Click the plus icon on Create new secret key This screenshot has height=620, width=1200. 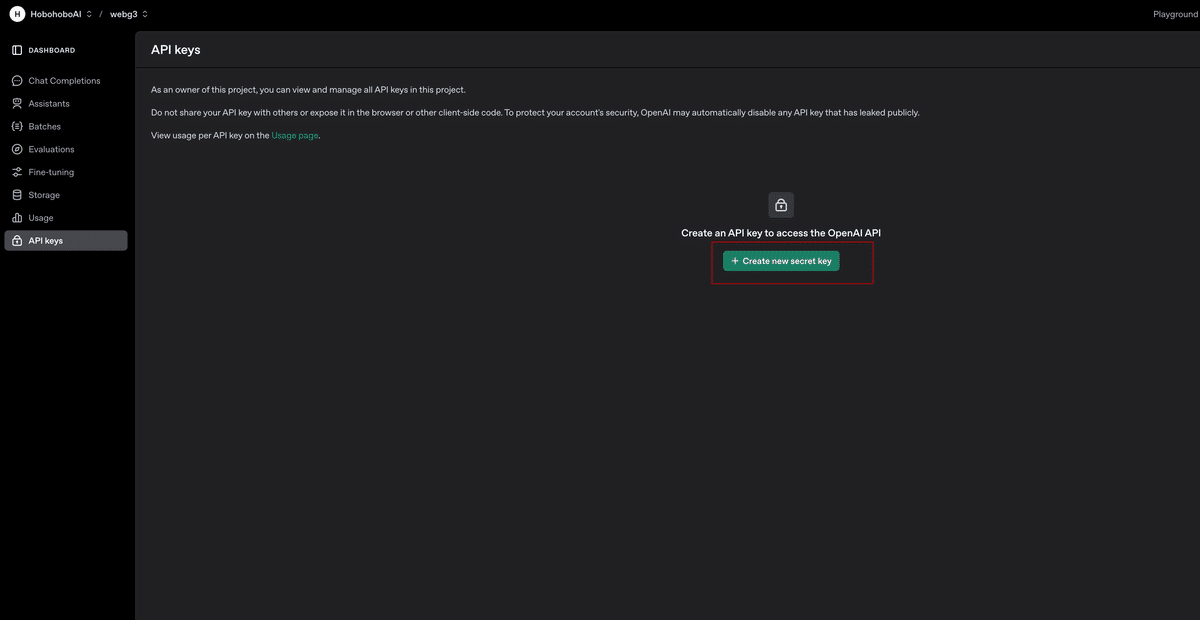point(735,261)
